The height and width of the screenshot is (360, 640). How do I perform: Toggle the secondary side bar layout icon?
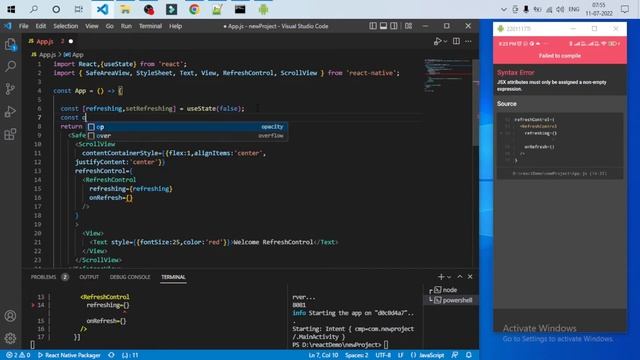coord(394,26)
